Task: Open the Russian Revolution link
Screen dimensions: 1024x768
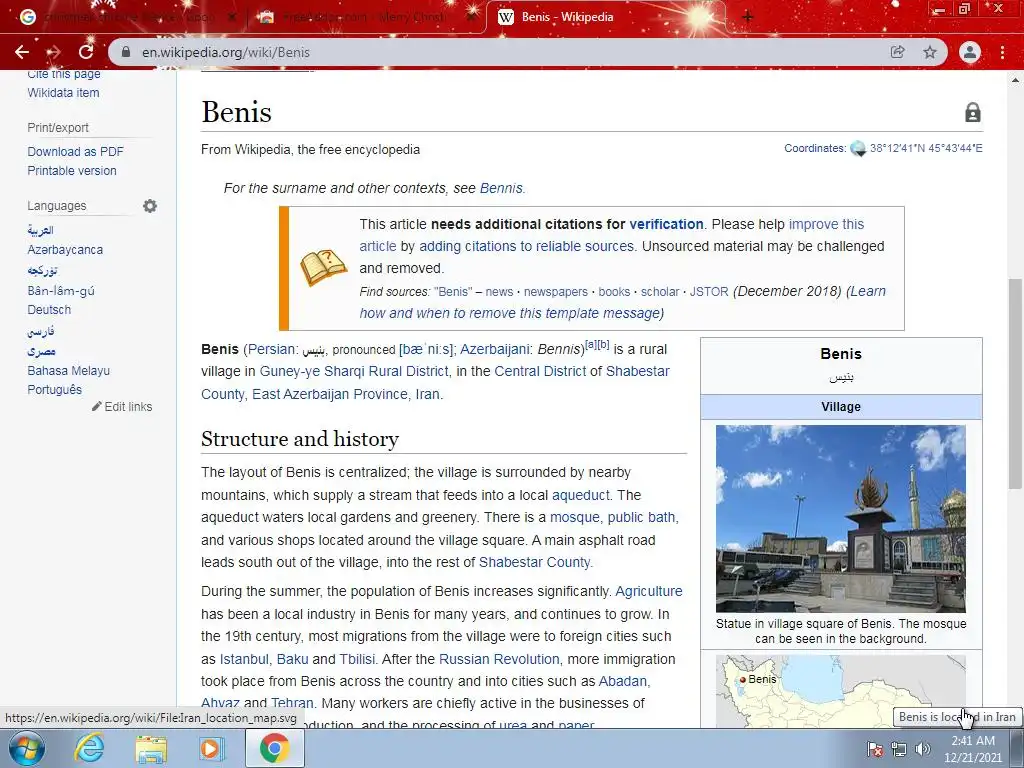Action: (x=499, y=659)
